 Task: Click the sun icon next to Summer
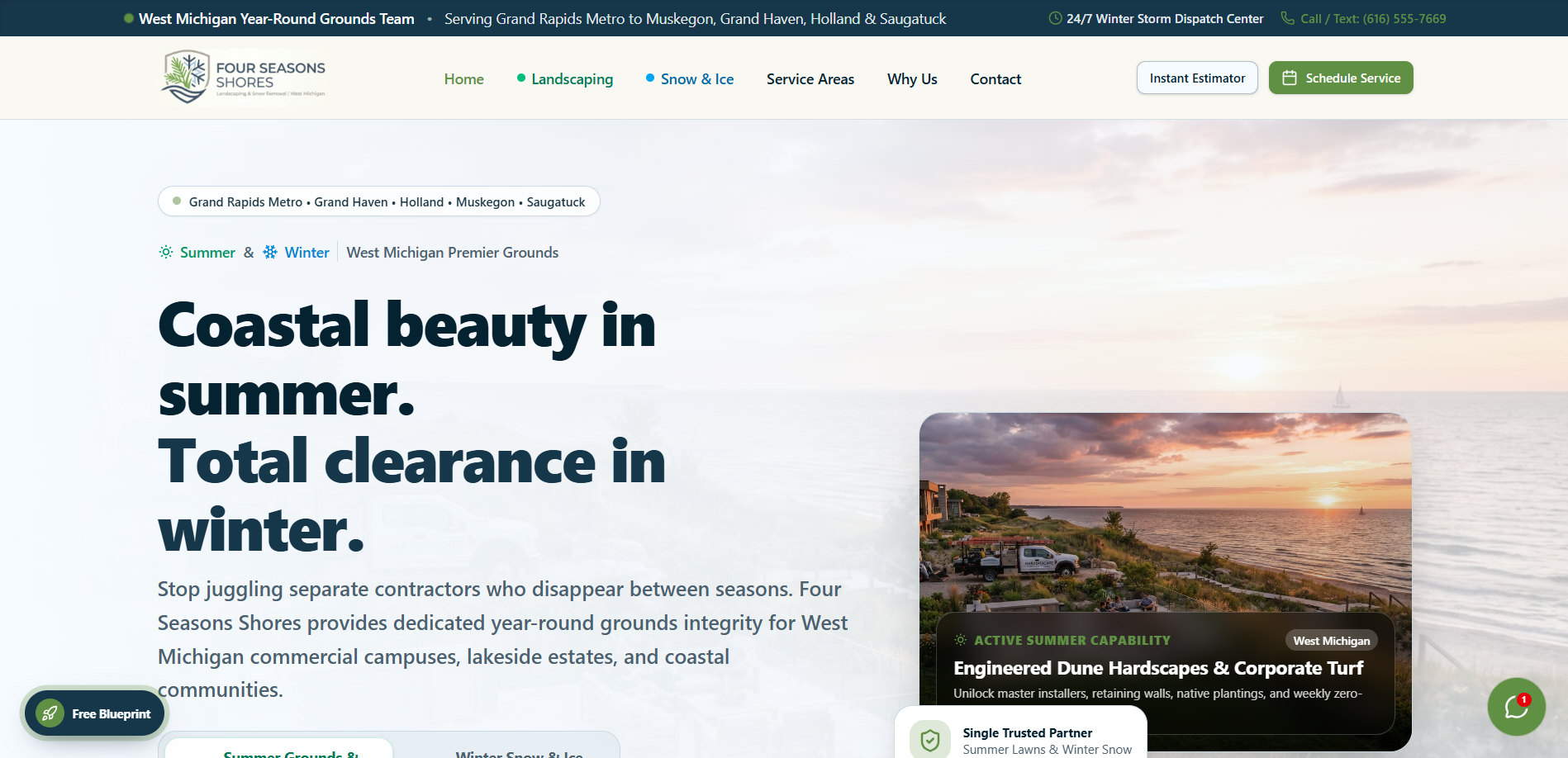click(x=166, y=252)
